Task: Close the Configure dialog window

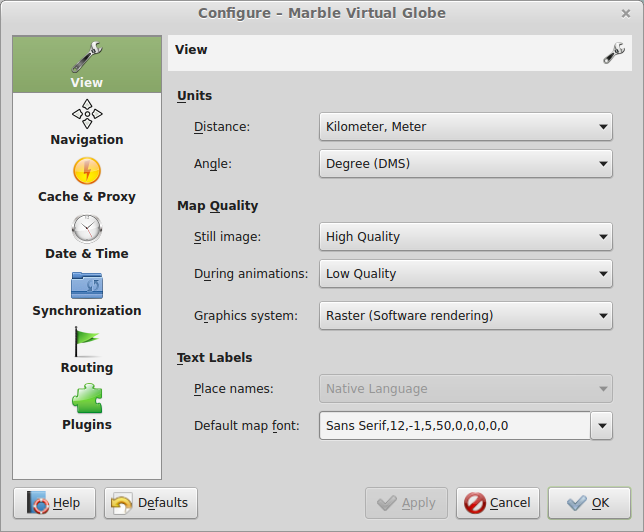Action: [x=626, y=14]
